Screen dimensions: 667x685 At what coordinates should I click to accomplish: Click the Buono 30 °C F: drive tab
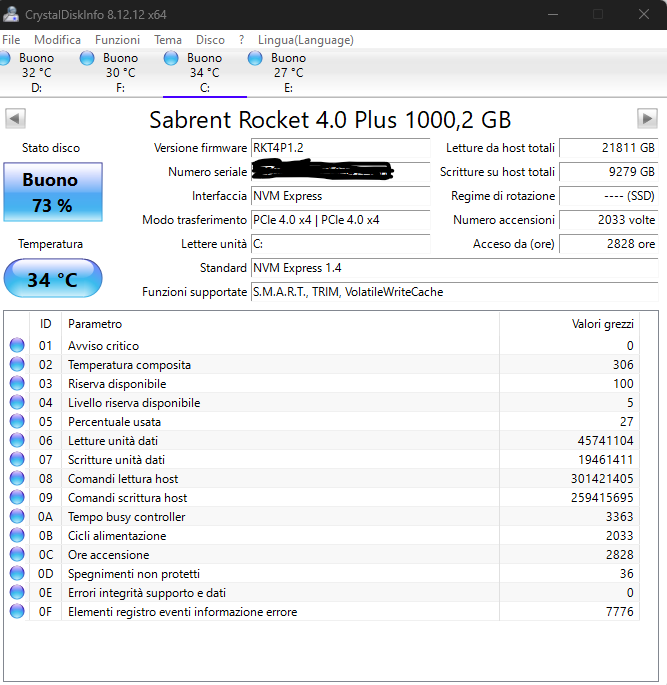(121, 73)
